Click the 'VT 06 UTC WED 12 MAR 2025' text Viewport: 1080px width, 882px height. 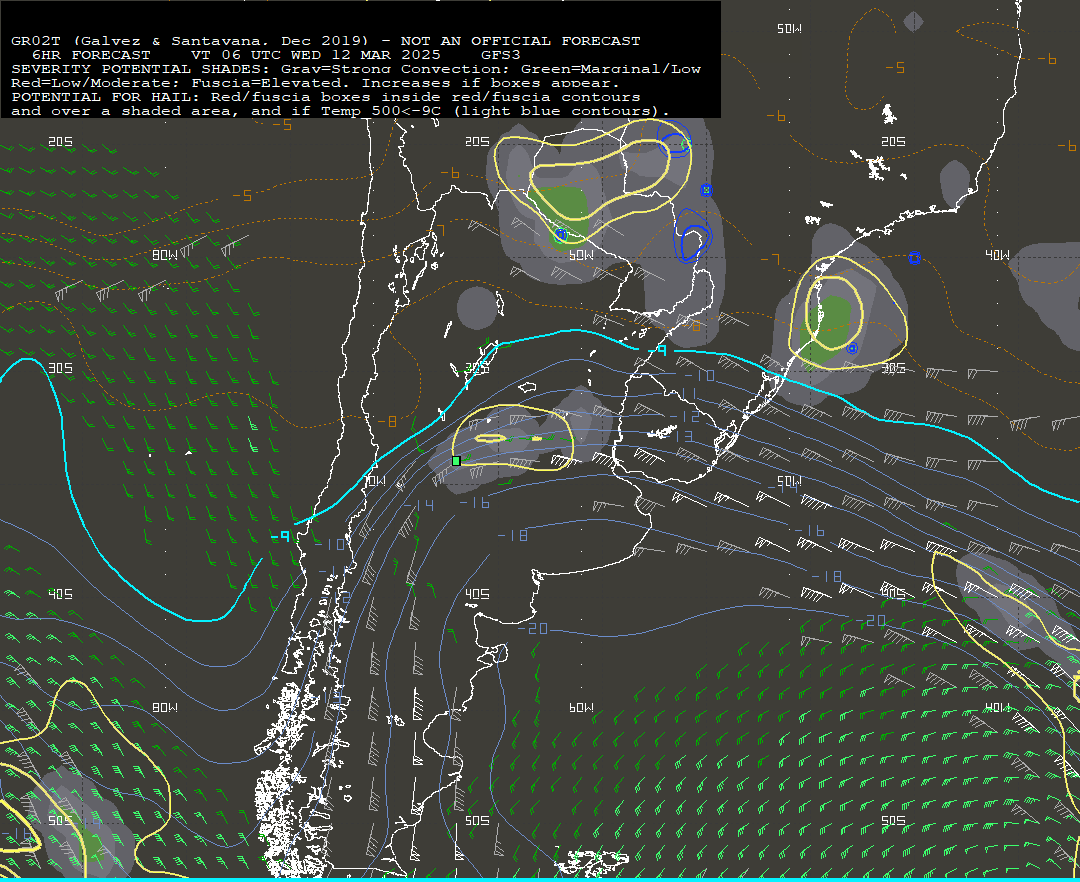(315, 54)
